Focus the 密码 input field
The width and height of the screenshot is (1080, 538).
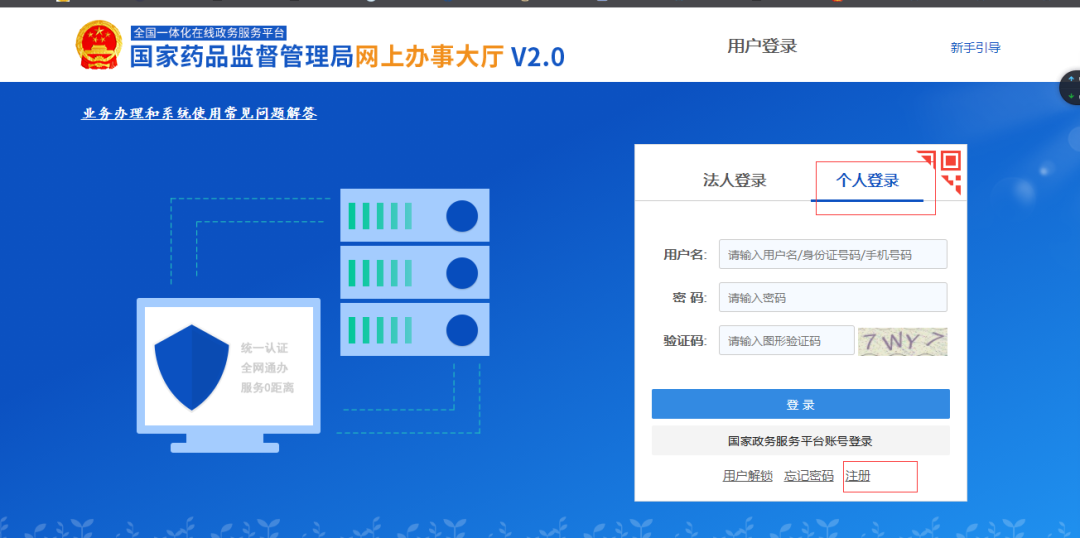point(833,297)
